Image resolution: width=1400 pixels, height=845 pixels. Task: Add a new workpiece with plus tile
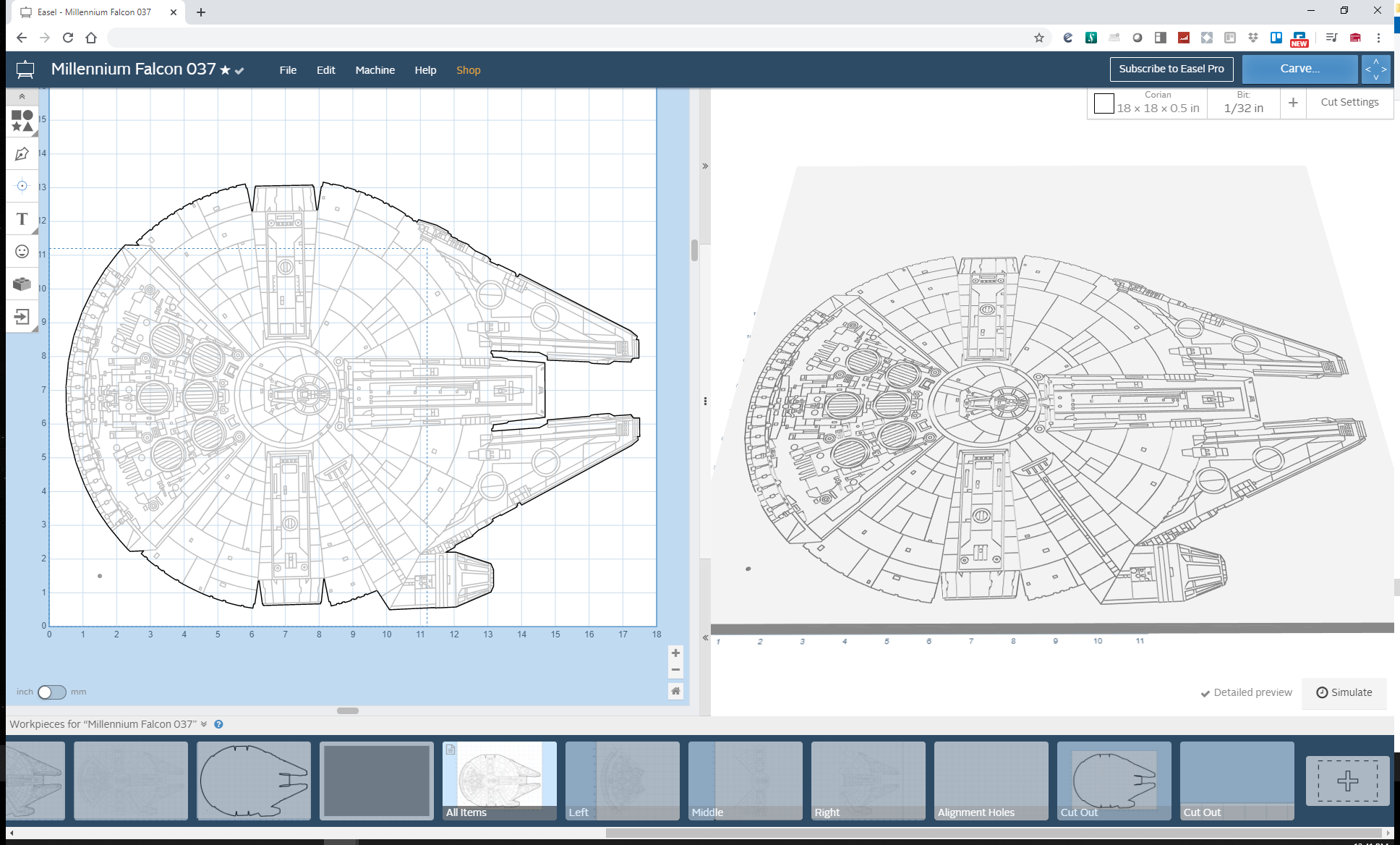point(1347,781)
